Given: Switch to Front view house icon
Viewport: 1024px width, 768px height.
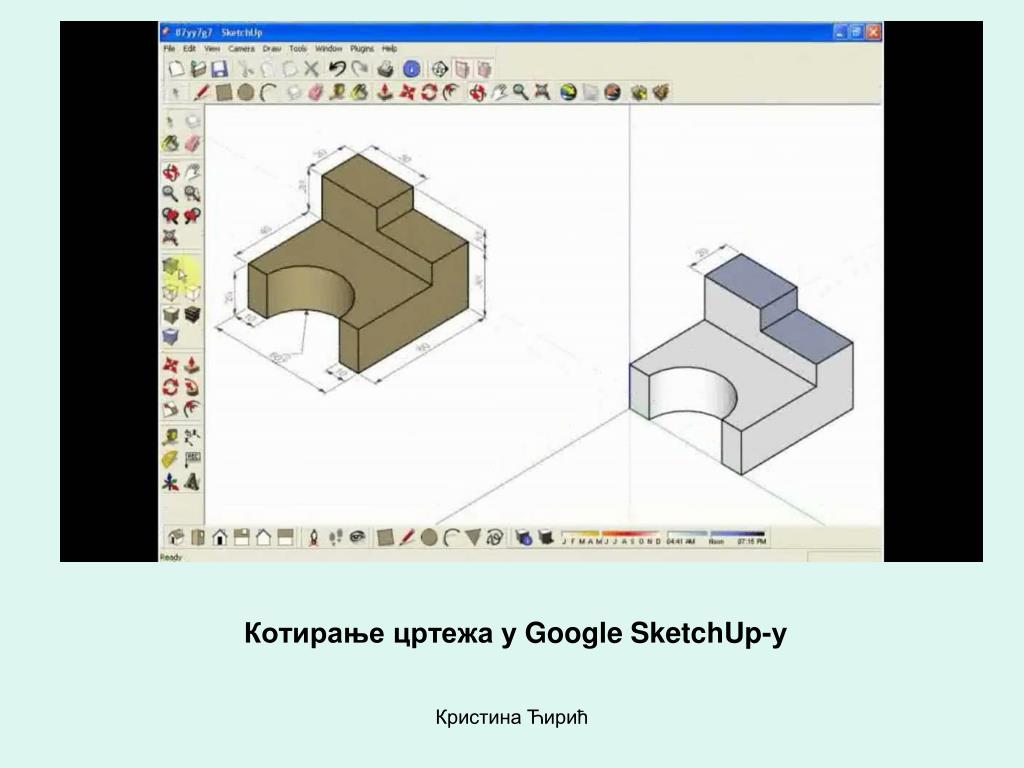Looking at the screenshot, I should click(x=220, y=538).
